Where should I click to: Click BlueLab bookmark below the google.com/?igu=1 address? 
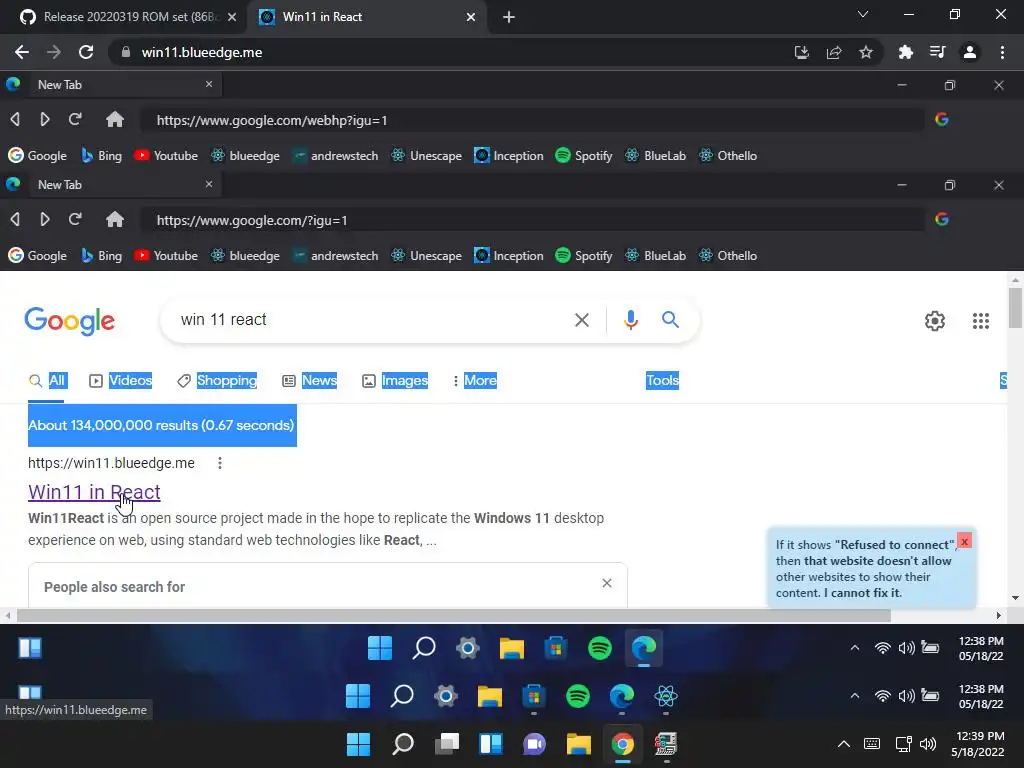[x=656, y=255]
